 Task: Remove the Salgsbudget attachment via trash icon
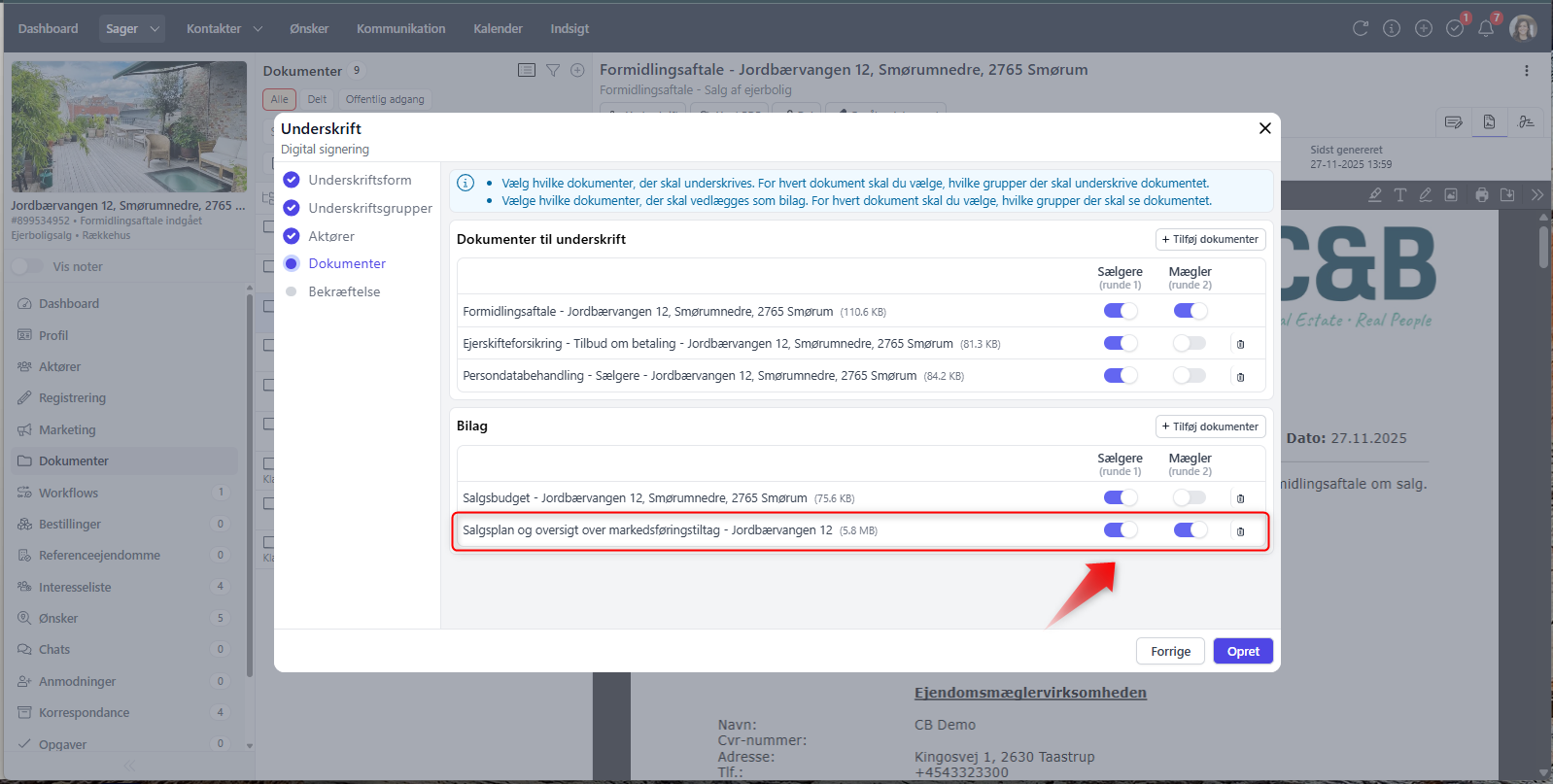1240,498
